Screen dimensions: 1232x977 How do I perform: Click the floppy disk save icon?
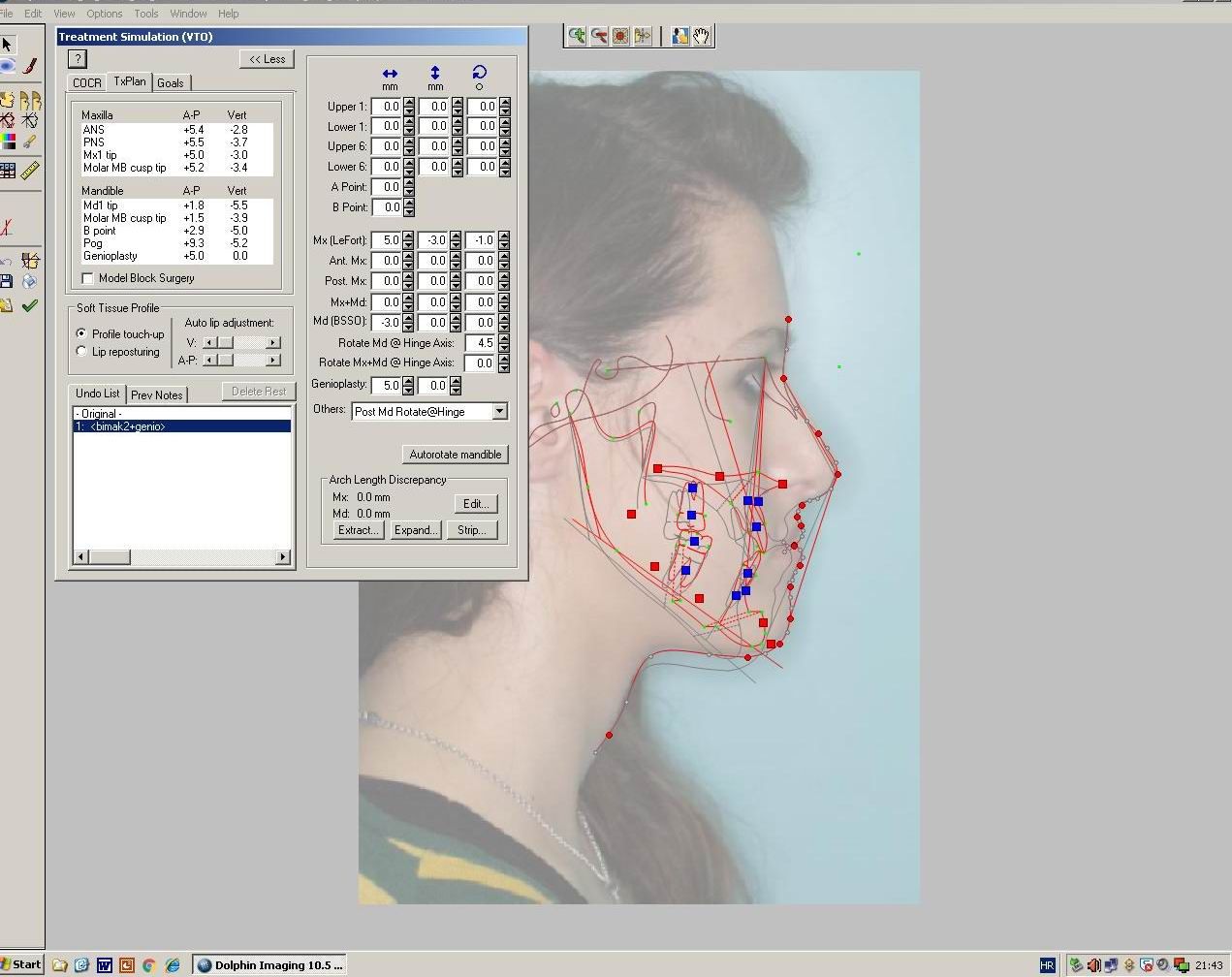click(7, 281)
